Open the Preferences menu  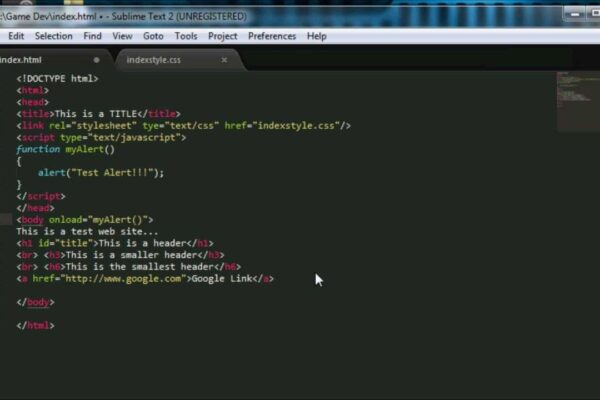click(272, 36)
